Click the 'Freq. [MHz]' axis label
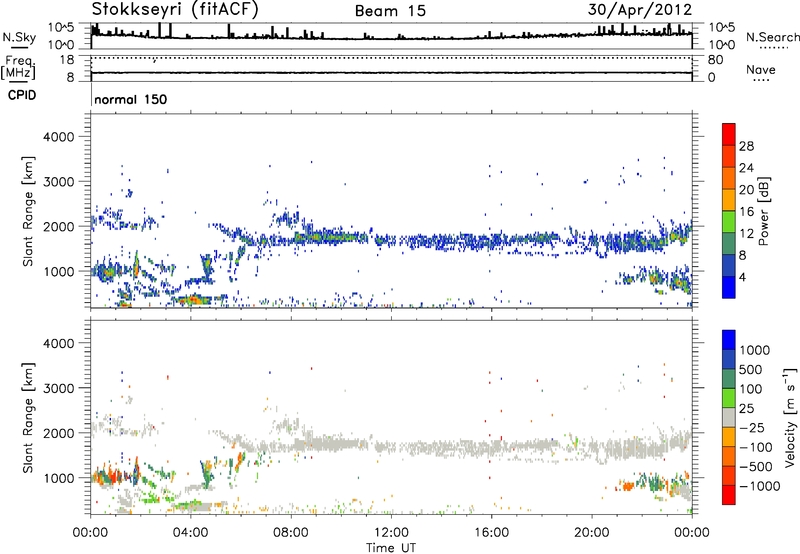Image resolution: width=800 pixels, height=554 pixels. 18,68
